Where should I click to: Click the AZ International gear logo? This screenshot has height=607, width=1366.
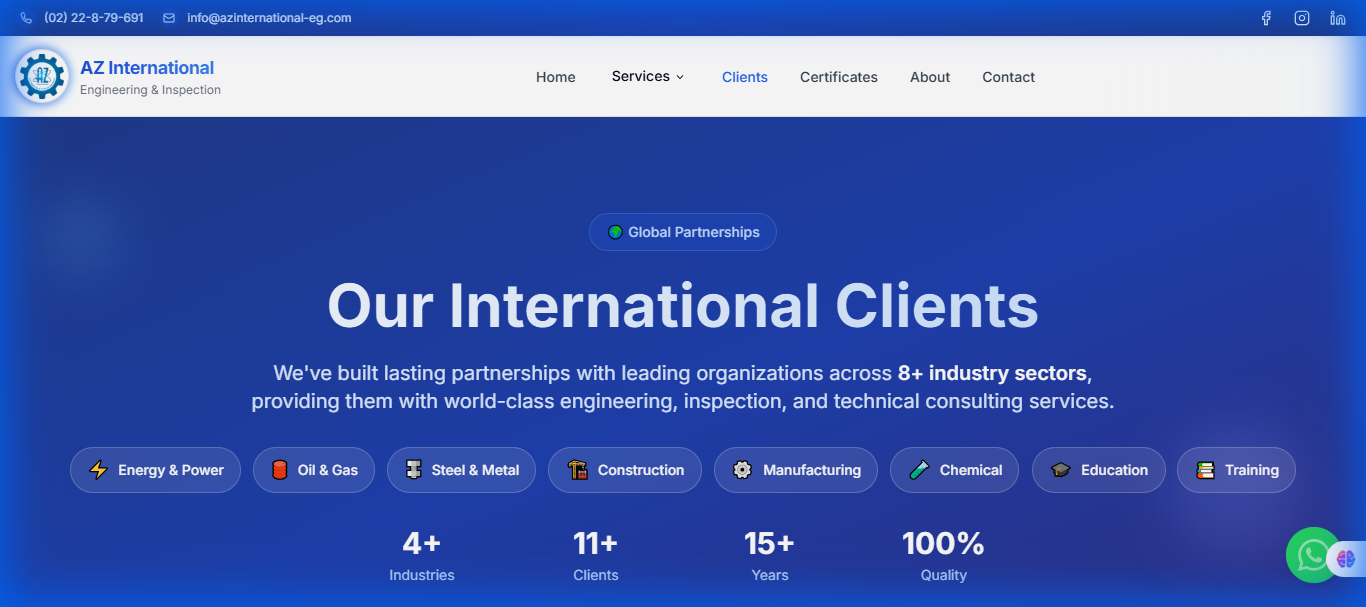point(41,76)
